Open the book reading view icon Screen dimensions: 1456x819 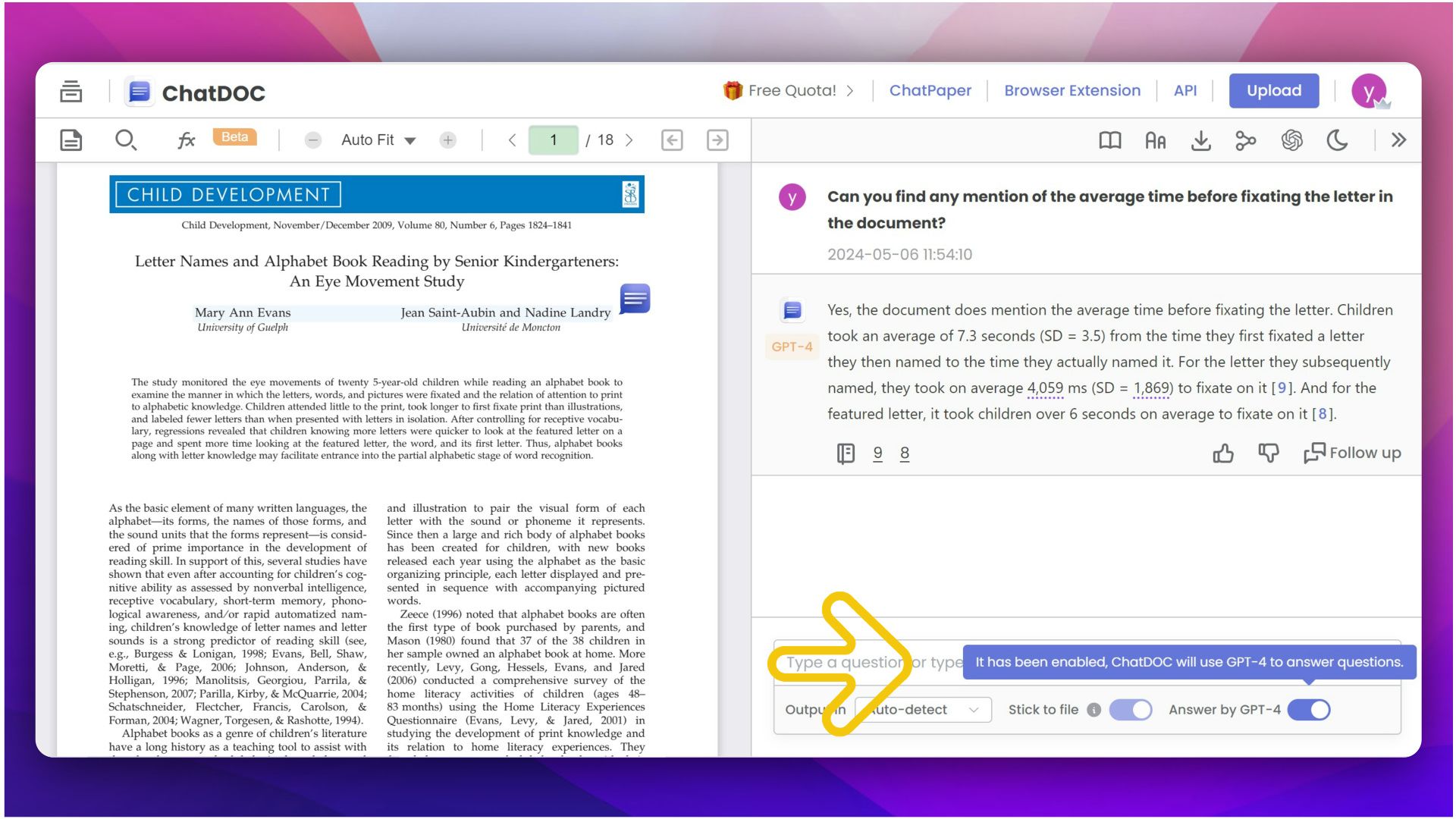pyautogui.click(x=1109, y=140)
